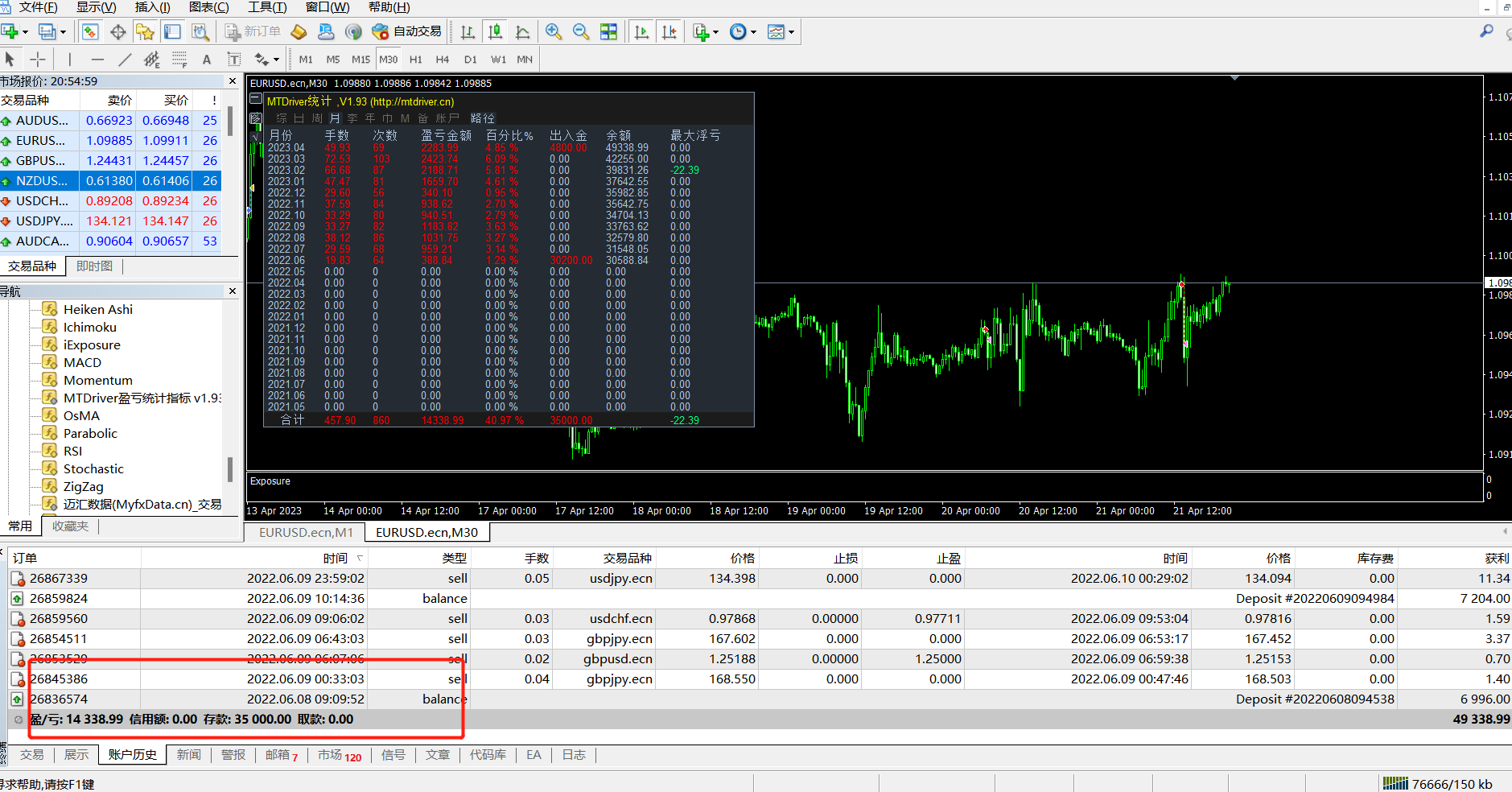Switch to the 账户历史 tab
The height and width of the screenshot is (792, 1512).
click(x=133, y=755)
